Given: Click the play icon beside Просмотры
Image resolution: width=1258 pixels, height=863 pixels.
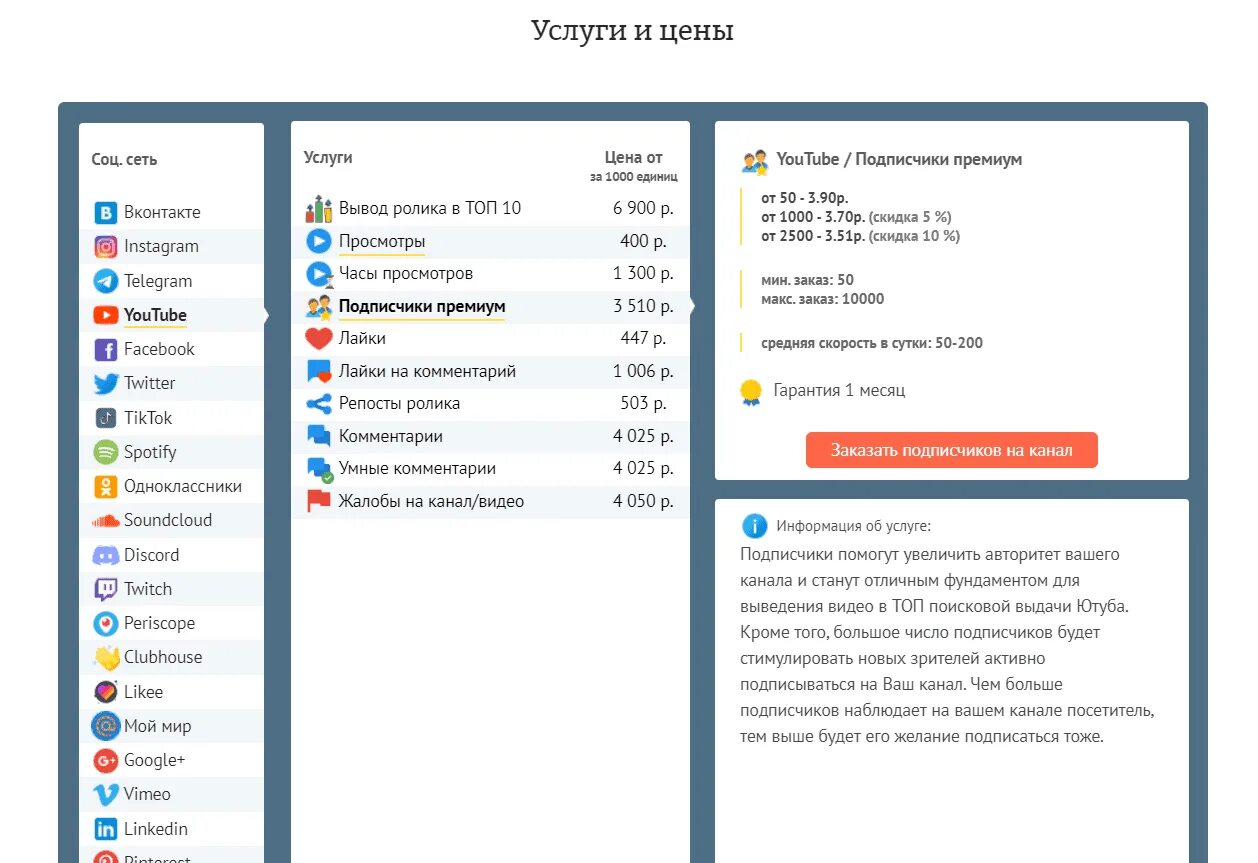Looking at the screenshot, I should [318, 241].
